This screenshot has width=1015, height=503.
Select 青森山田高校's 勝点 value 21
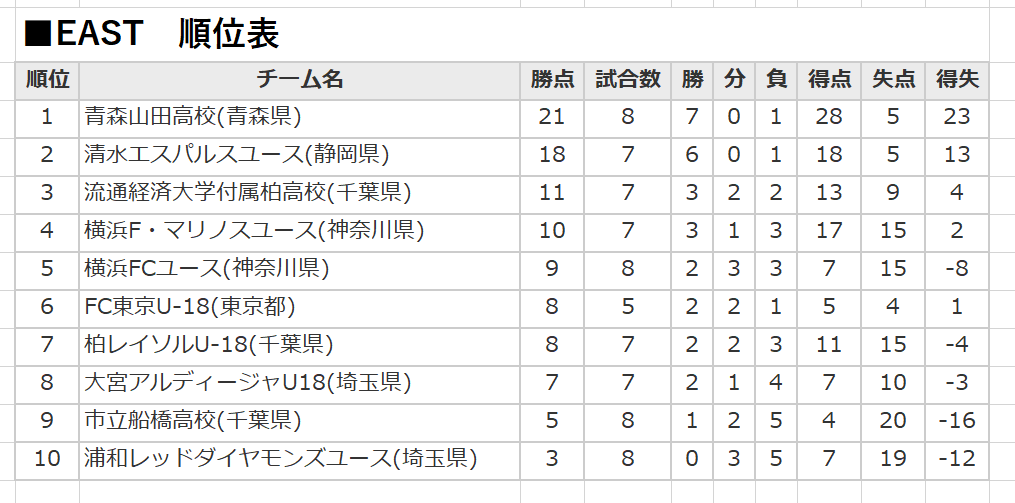point(552,118)
